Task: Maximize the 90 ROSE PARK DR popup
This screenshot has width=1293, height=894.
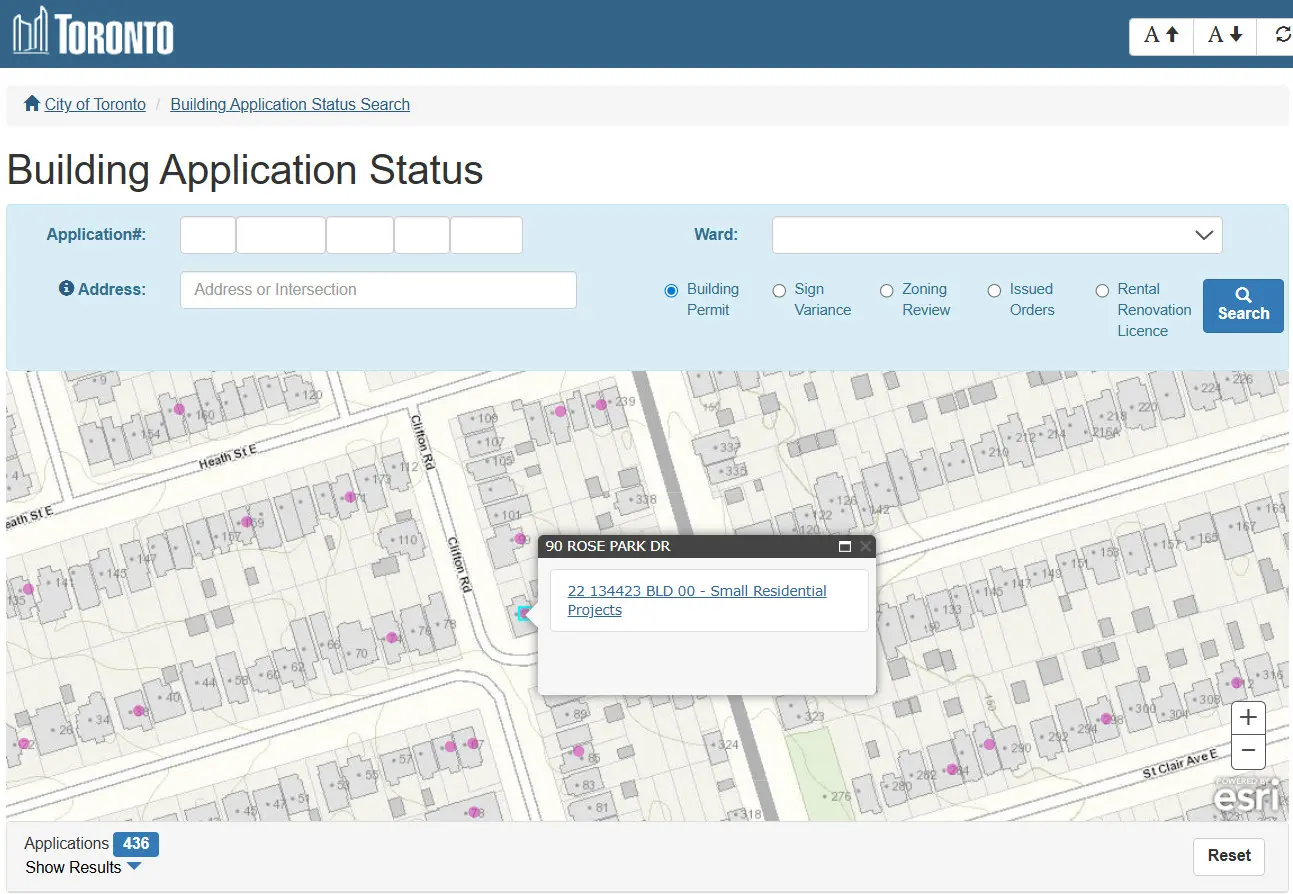Action: tap(843, 546)
